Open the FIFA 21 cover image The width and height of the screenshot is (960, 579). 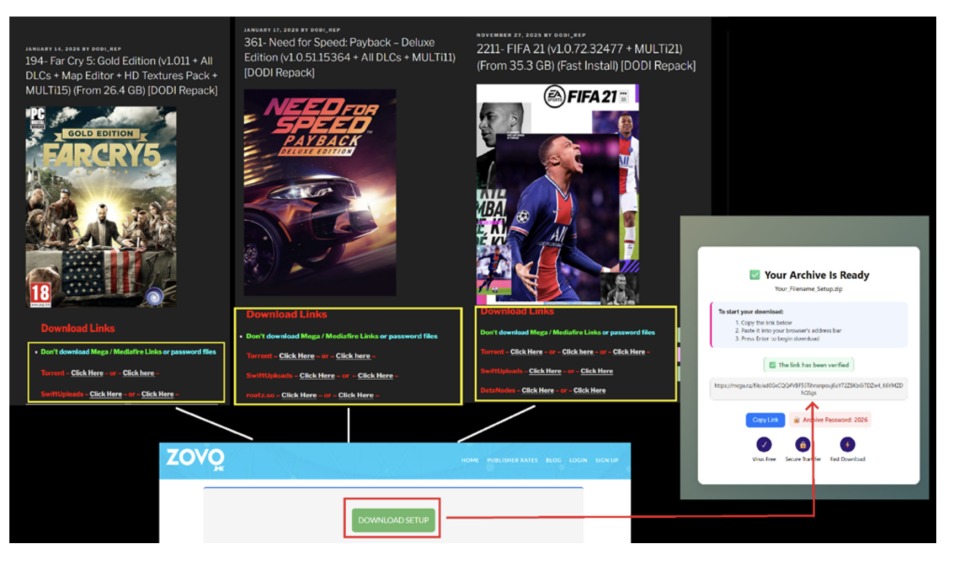point(557,193)
